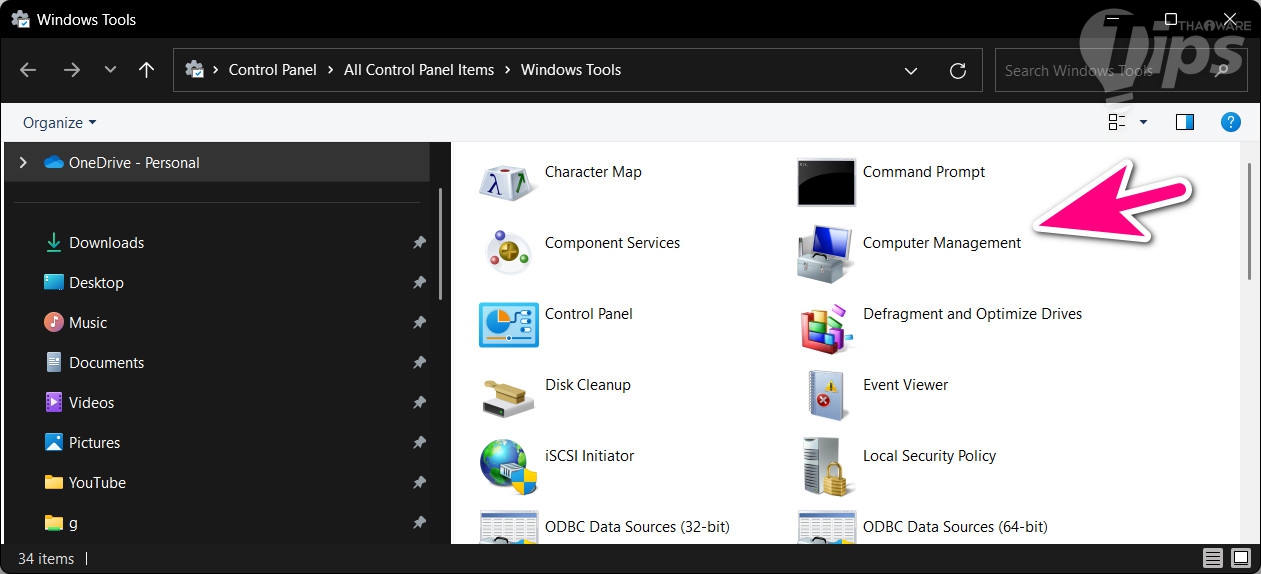1261x574 pixels.
Task: Select OneDrive - Personal in sidebar
Action: (x=218, y=162)
